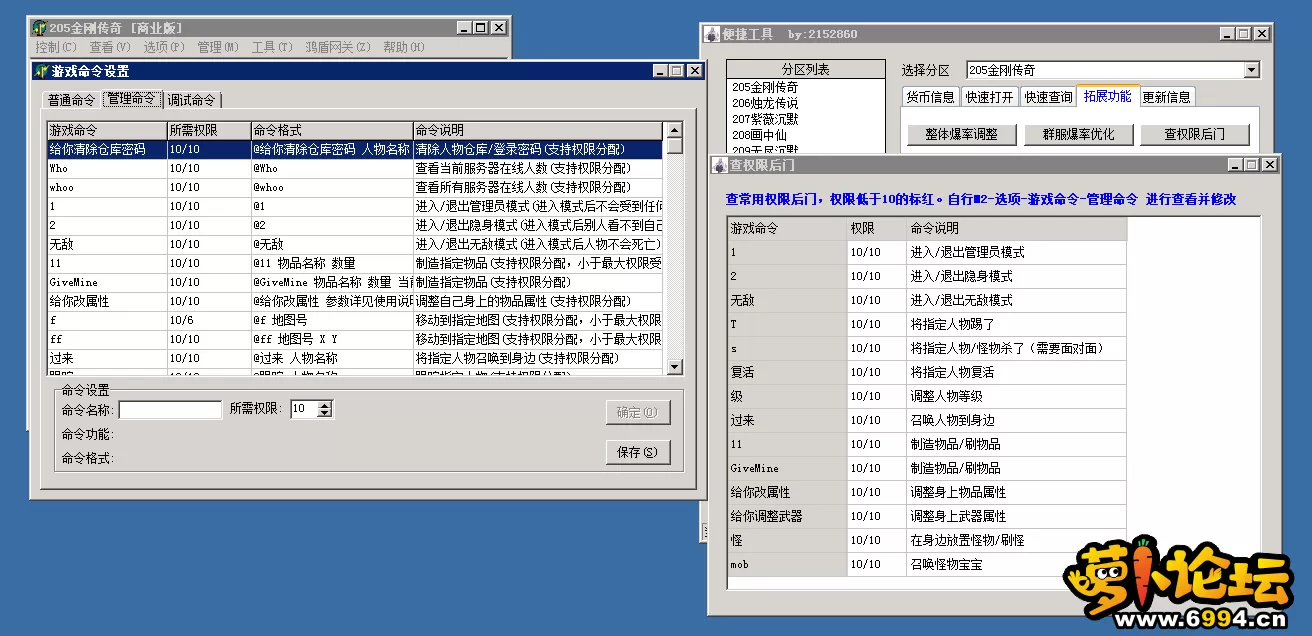Open the 管理(M) menu
This screenshot has width=1312, height=636.
pyautogui.click(x=218, y=47)
